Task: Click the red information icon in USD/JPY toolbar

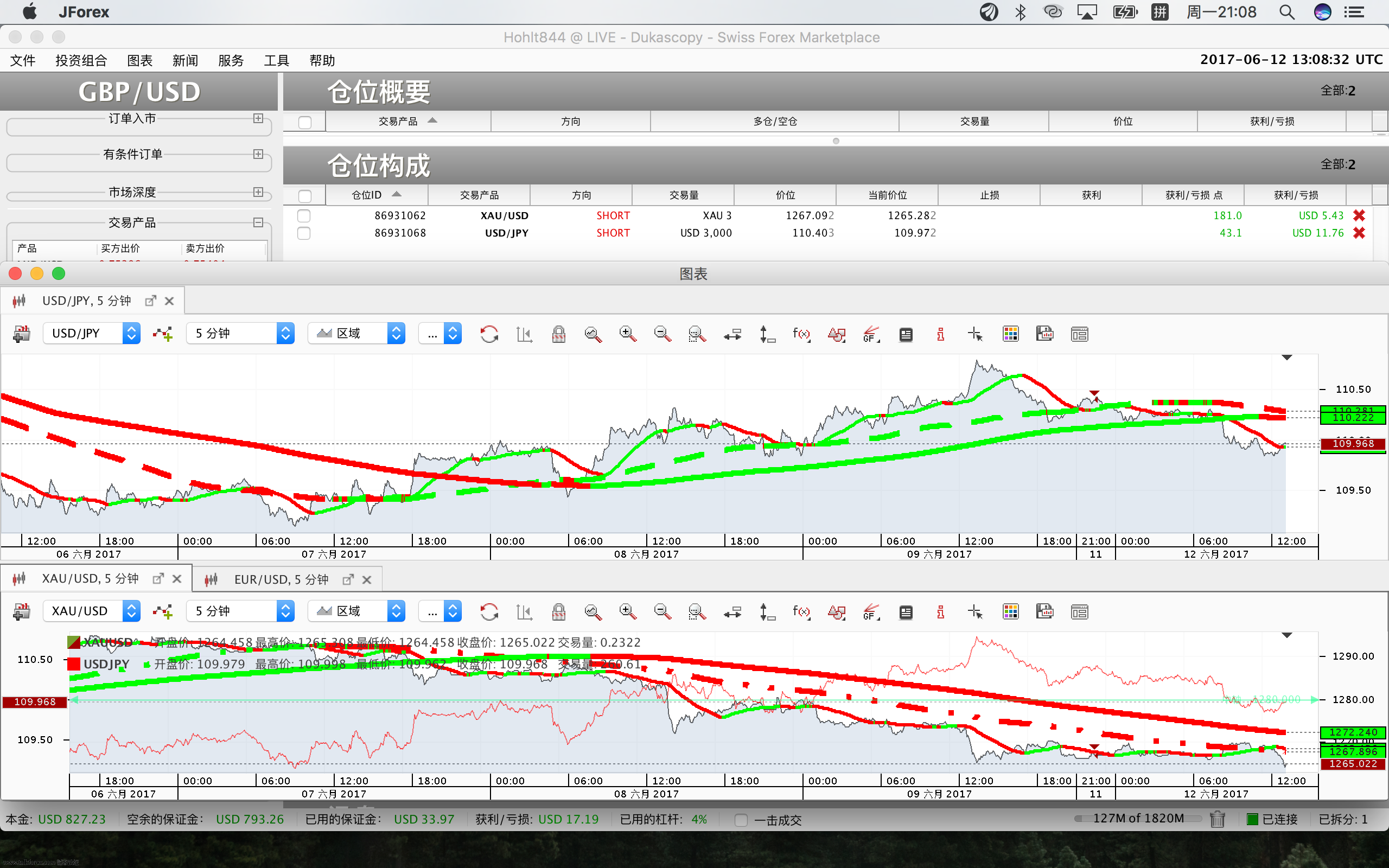Action: click(x=940, y=334)
